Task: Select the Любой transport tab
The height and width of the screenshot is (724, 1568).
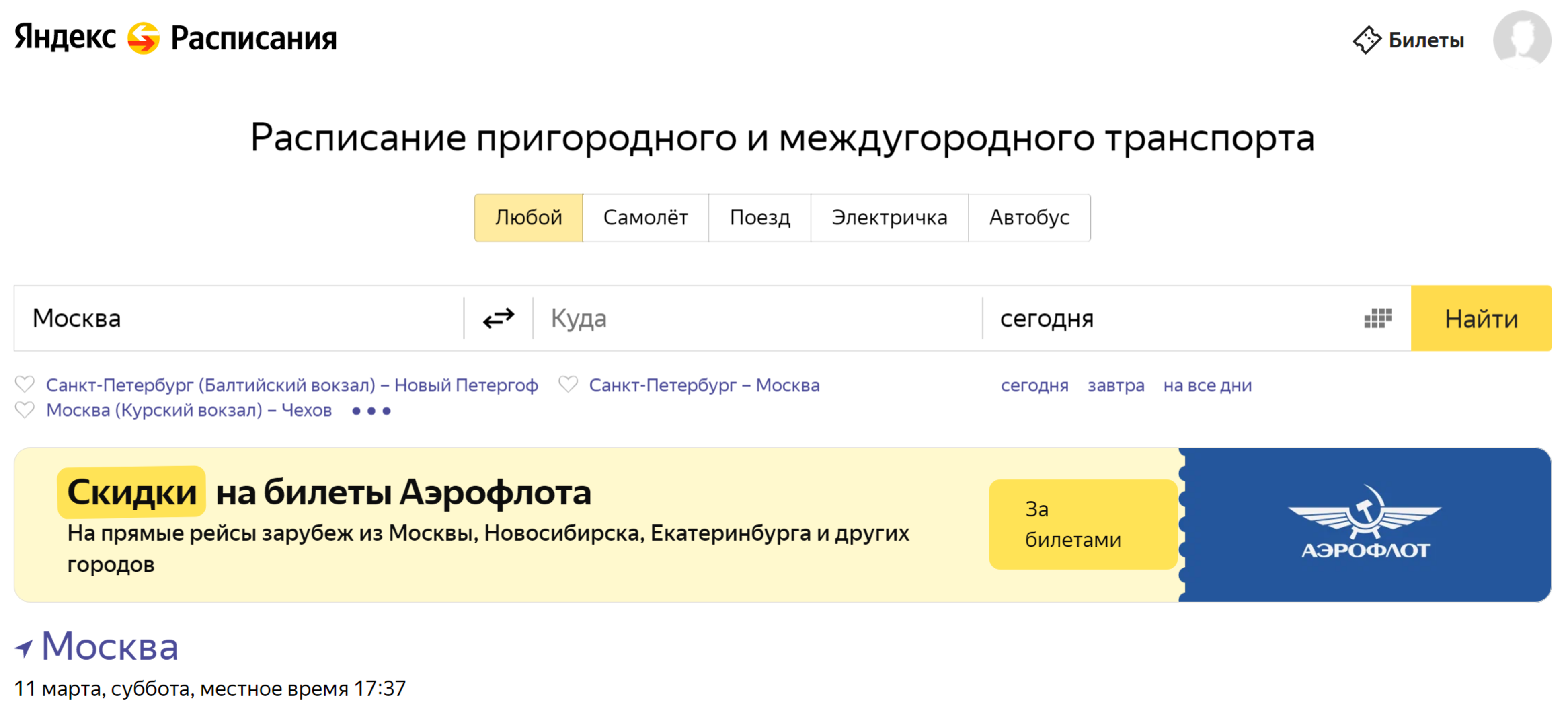Action: 528,217
